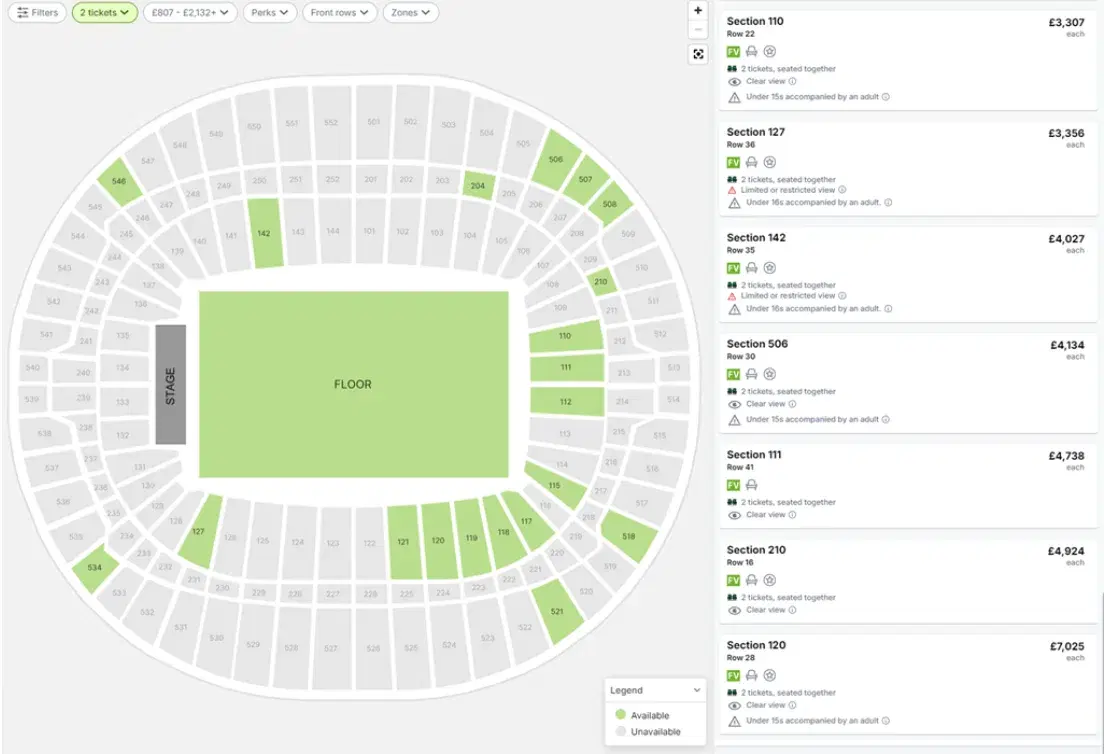This screenshot has width=1104, height=754.
Task: Open the 2 tickets quantity dropdown
Action: click(105, 13)
